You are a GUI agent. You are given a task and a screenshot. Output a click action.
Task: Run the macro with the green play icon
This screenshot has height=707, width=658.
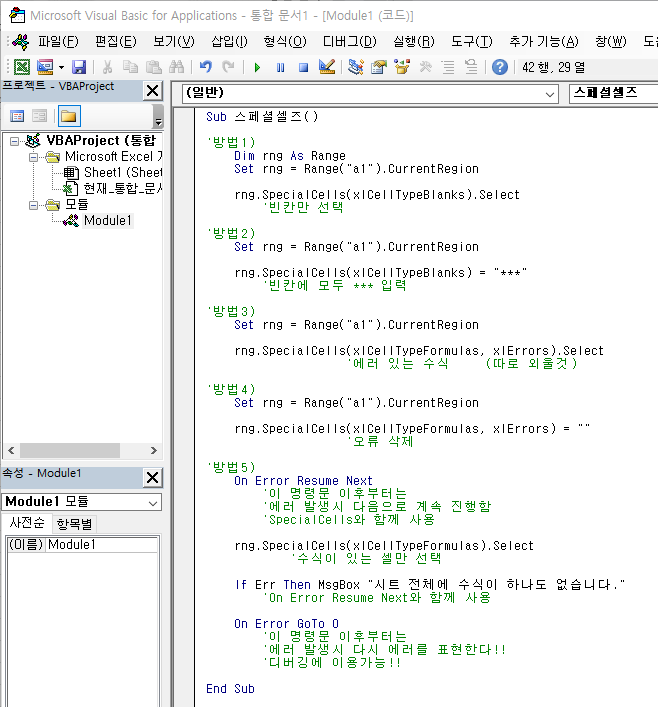[257, 68]
